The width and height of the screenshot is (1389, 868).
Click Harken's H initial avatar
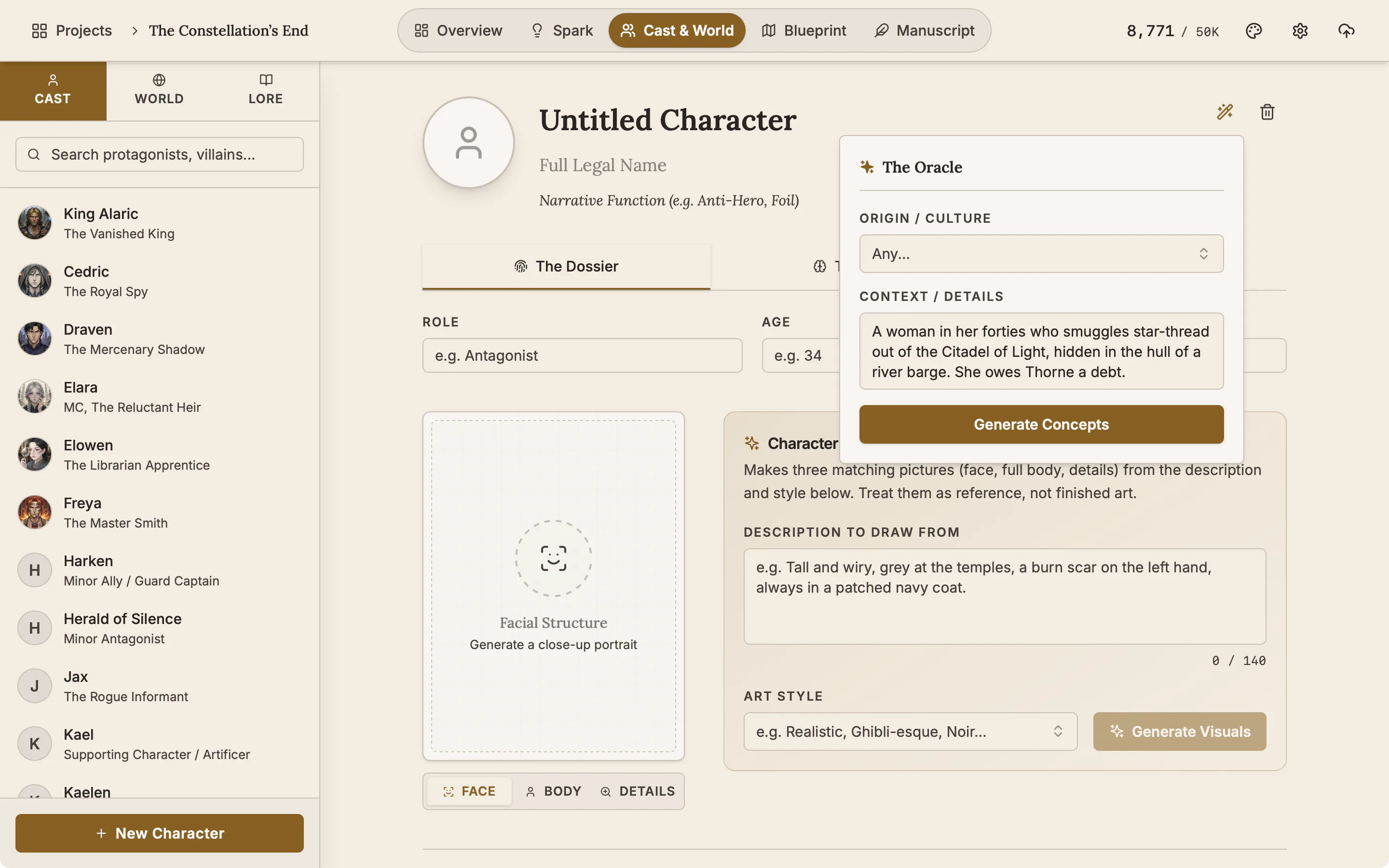34,570
